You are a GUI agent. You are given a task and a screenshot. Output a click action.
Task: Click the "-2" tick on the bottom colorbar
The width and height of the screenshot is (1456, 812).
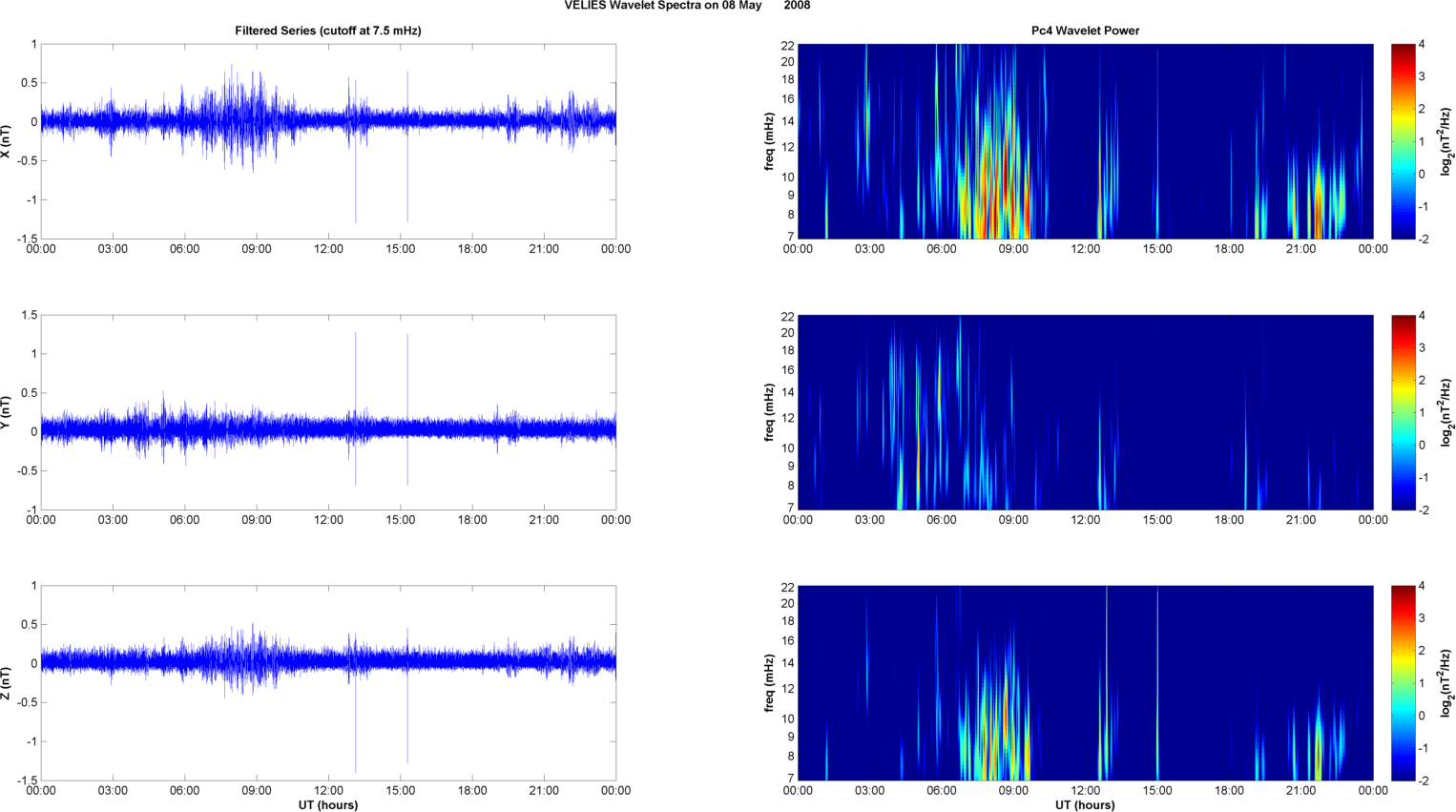(x=1423, y=781)
